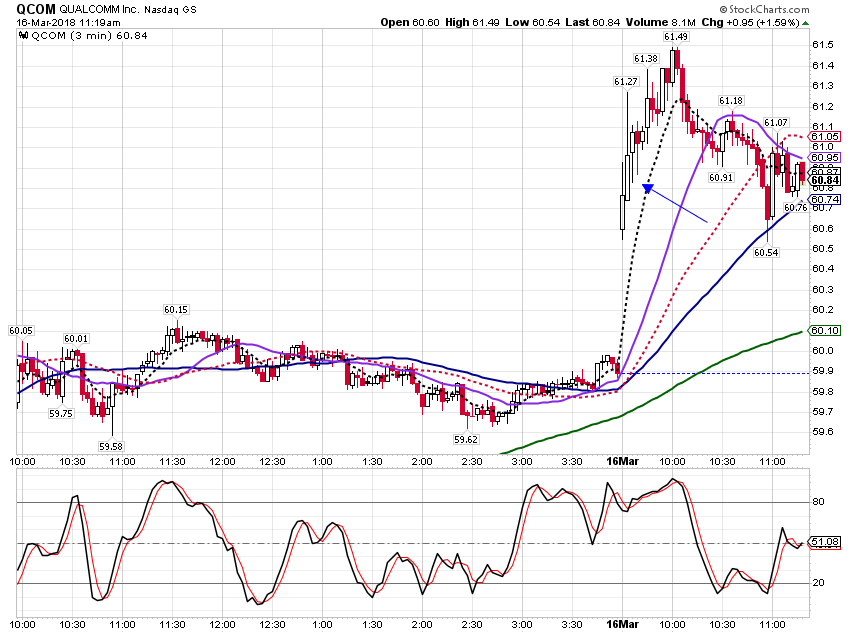Click the 61.5 price axis label
This screenshot has width=850, height=633.
tap(823, 44)
